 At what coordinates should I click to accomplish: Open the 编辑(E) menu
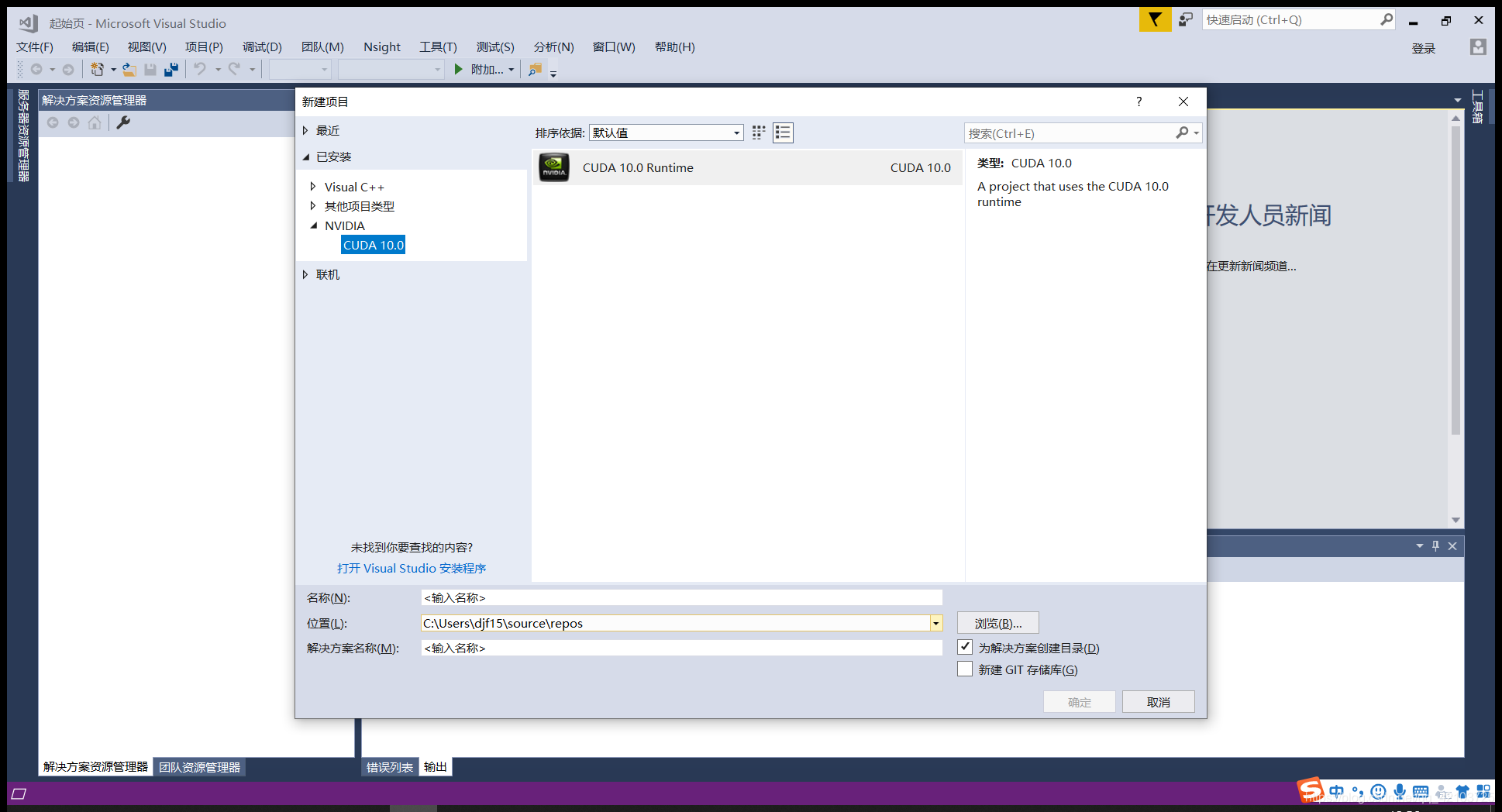tap(91, 47)
